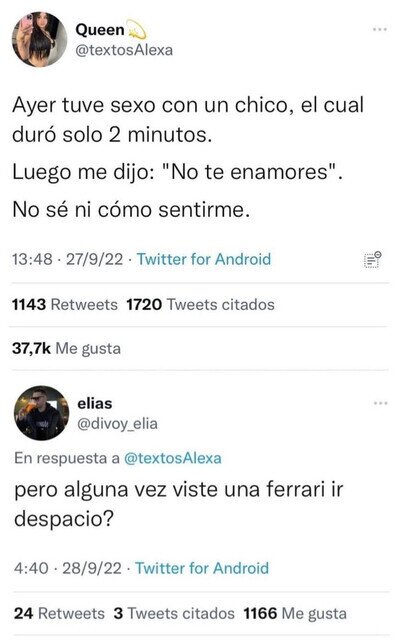Open the more options dots on elias's reply
Image resolution: width=400 pixels, height=640 pixels.
[380, 403]
